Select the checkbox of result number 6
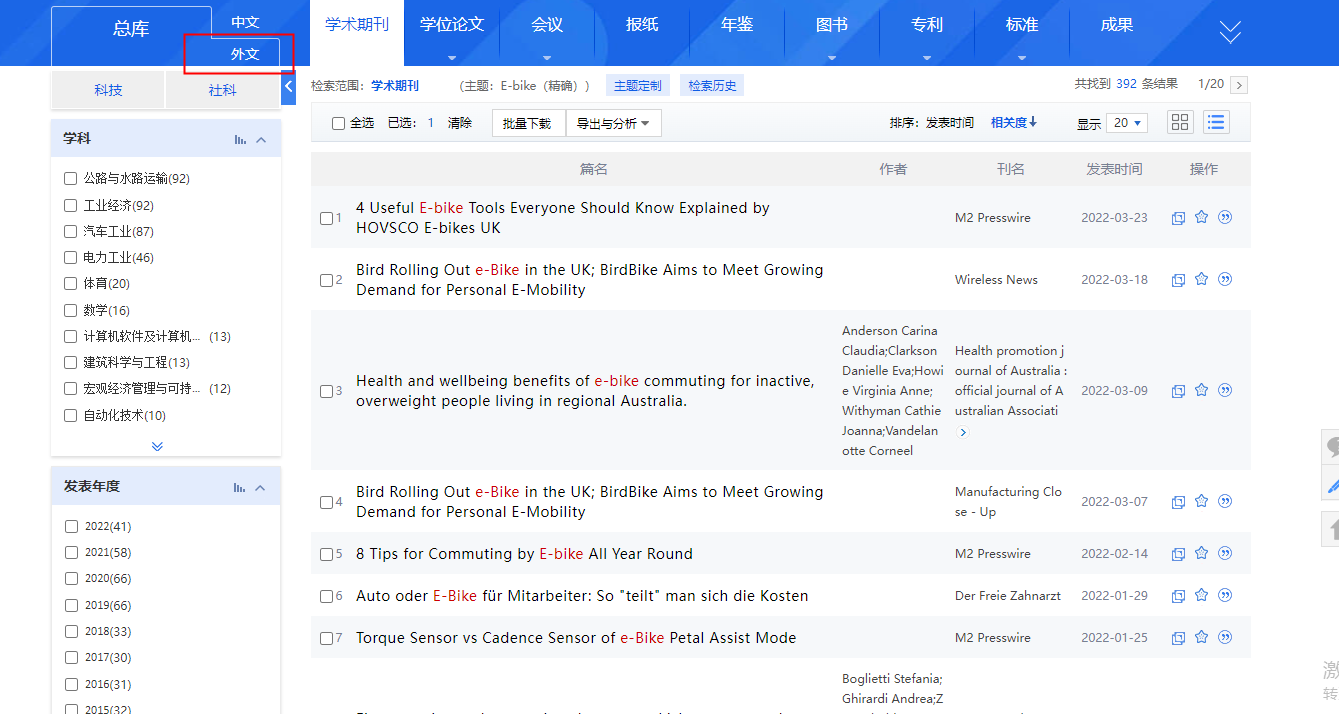The height and width of the screenshot is (714, 1339). [326, 596]
